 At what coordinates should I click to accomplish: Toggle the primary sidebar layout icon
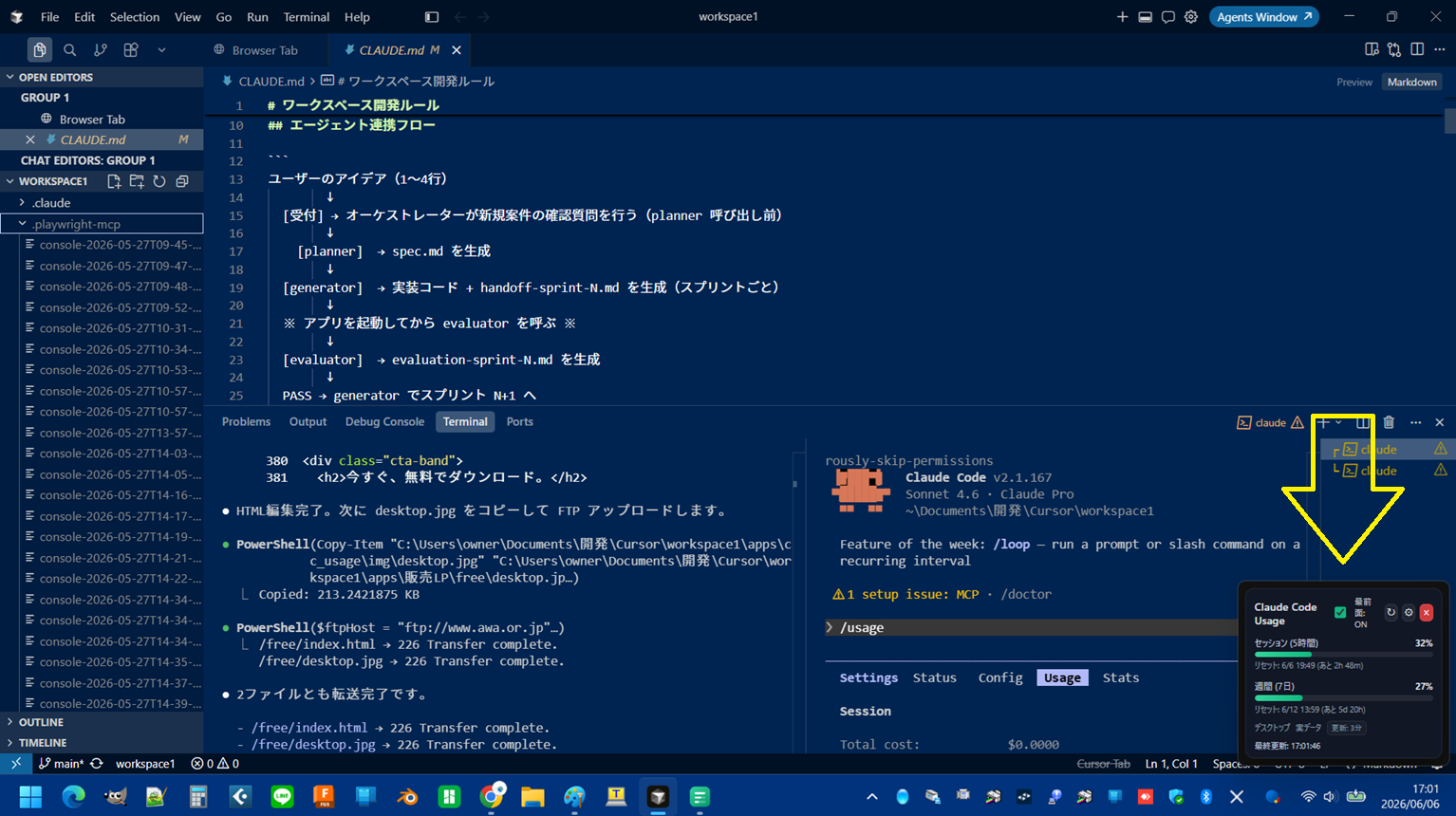432,17
